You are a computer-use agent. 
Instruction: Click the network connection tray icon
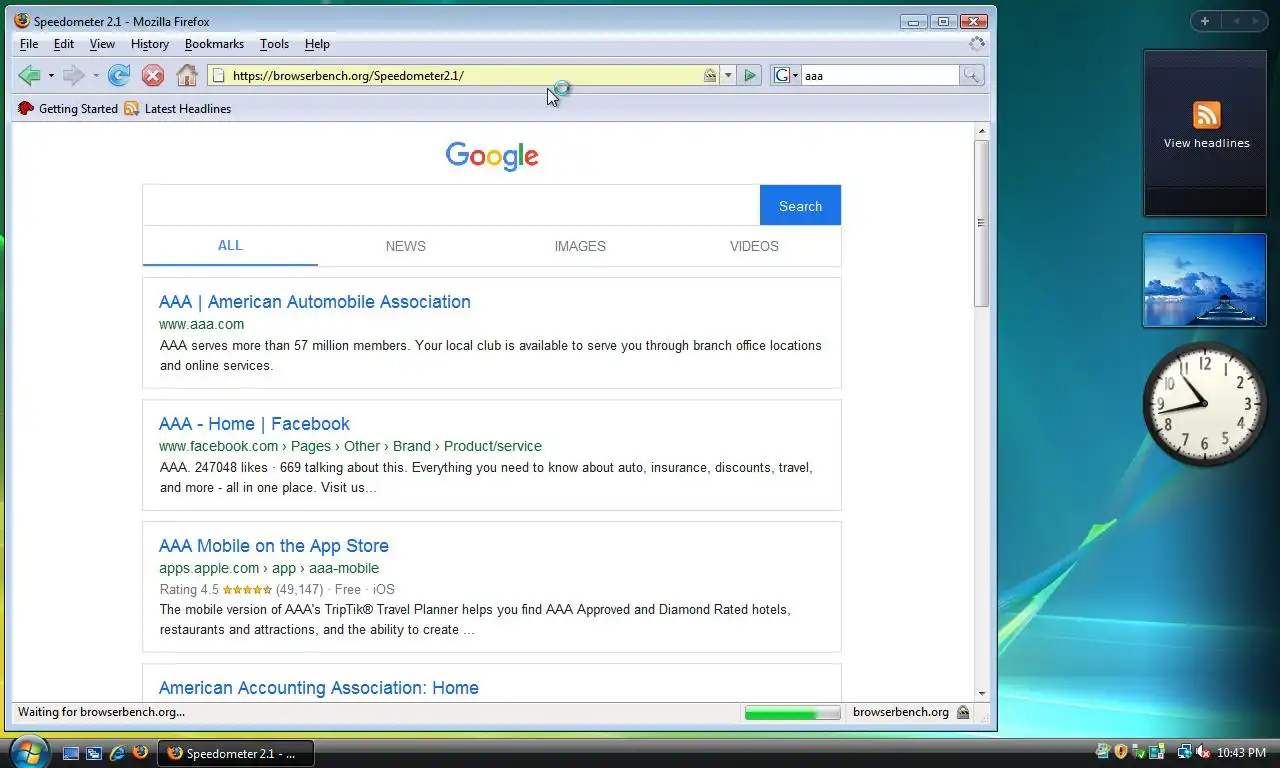(1184, 752)
